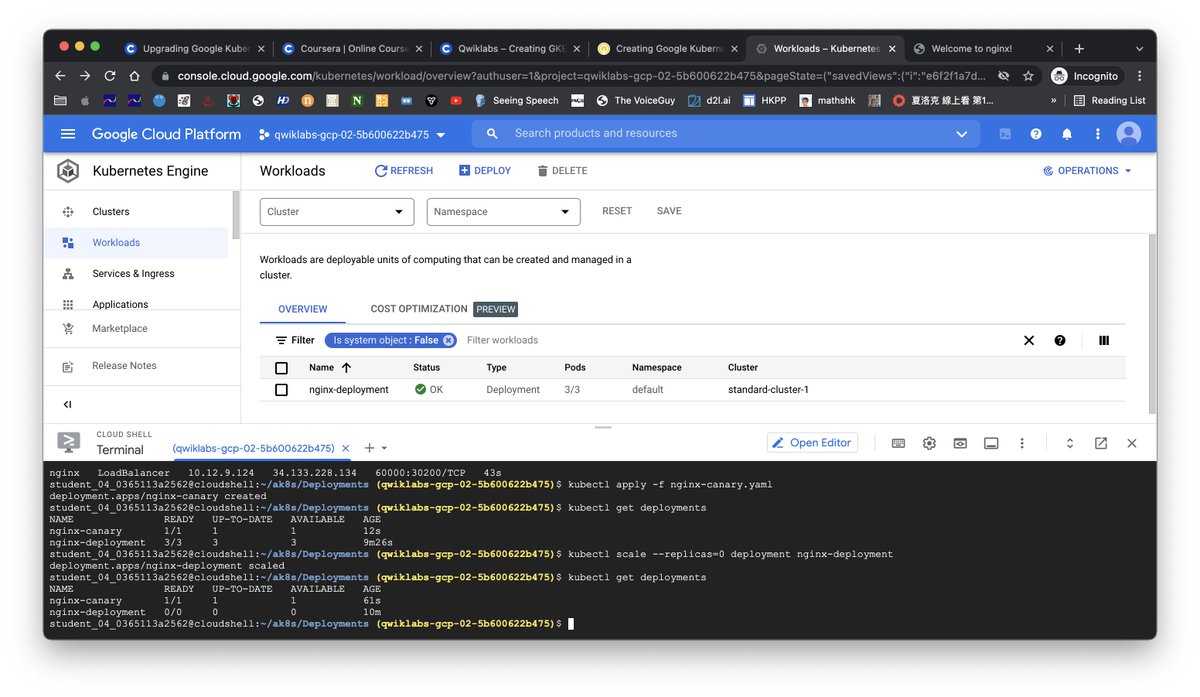Viewport: 1200px width, 697px height.
Task: Click the Kubernetes Engine logo icon
Action: click(x=68, y=171)
